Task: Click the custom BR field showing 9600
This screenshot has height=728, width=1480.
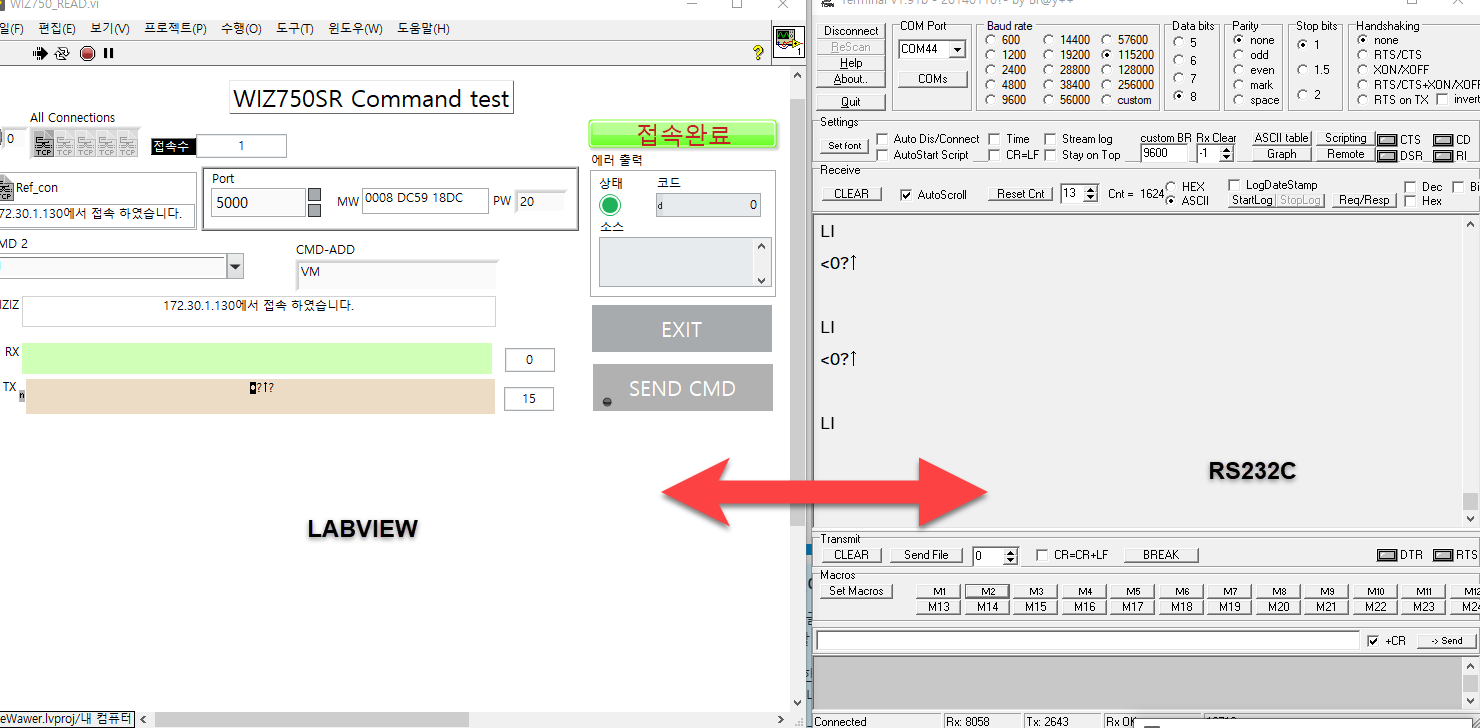Action: [x=1164, y=154]
